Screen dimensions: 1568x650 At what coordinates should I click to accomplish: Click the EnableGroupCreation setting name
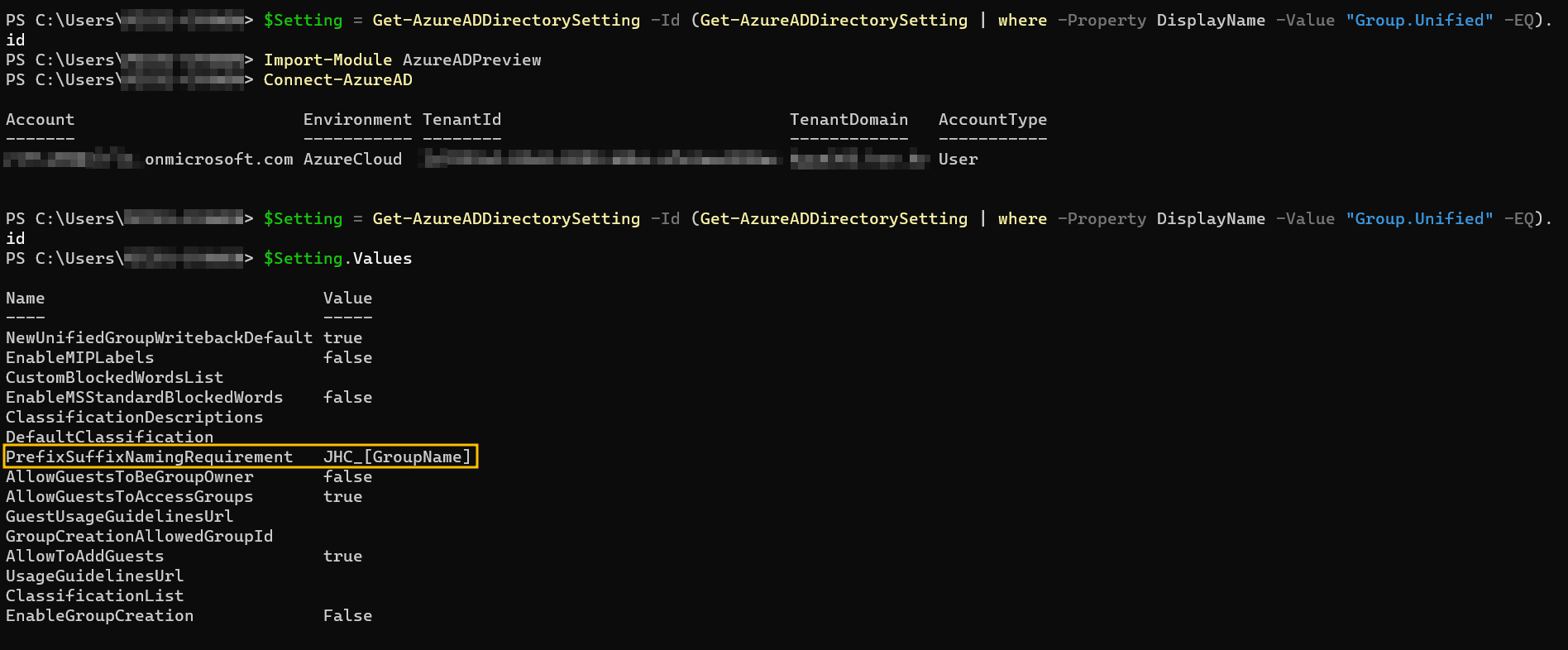[x=99, y=615]
